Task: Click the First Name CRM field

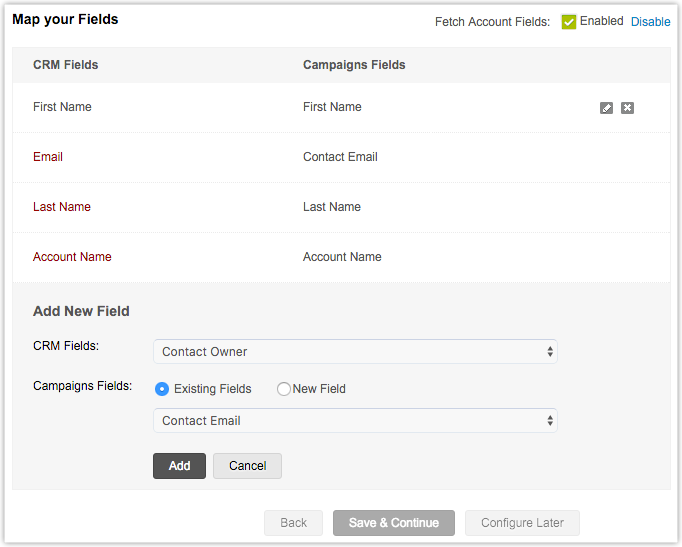Action: 62,107
